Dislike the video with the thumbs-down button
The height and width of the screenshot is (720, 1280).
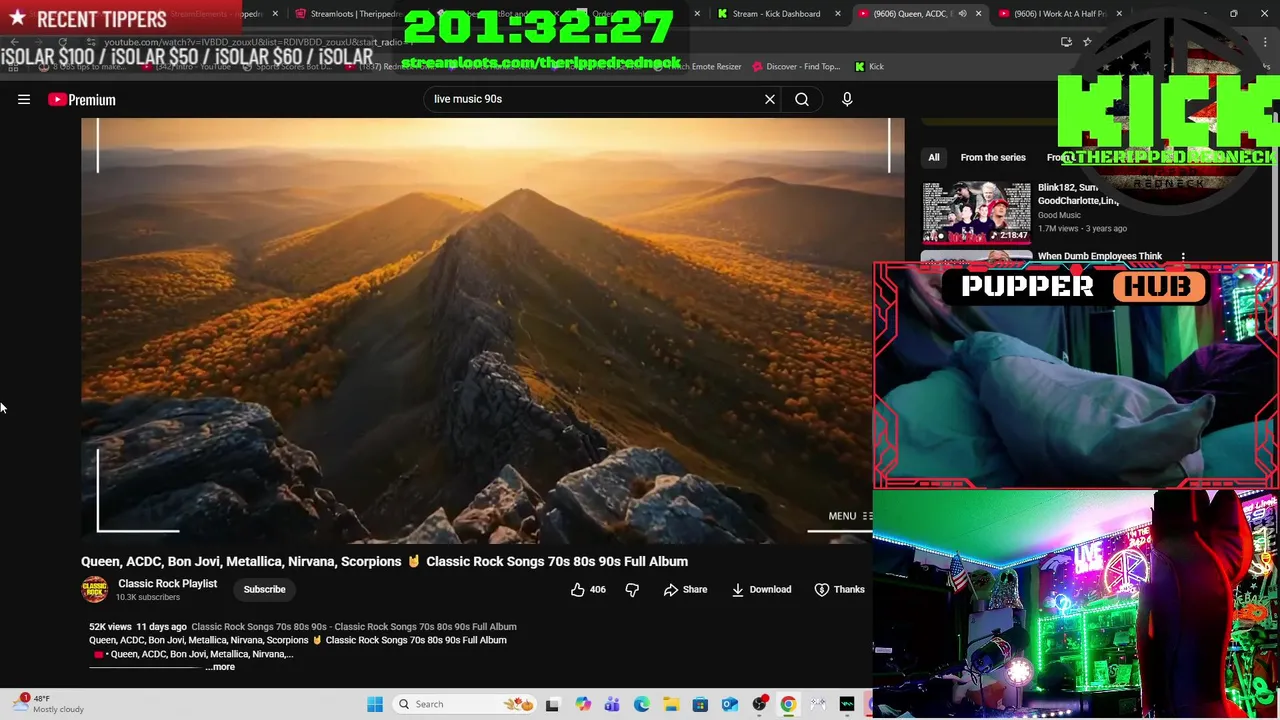[x=632, y=589]
